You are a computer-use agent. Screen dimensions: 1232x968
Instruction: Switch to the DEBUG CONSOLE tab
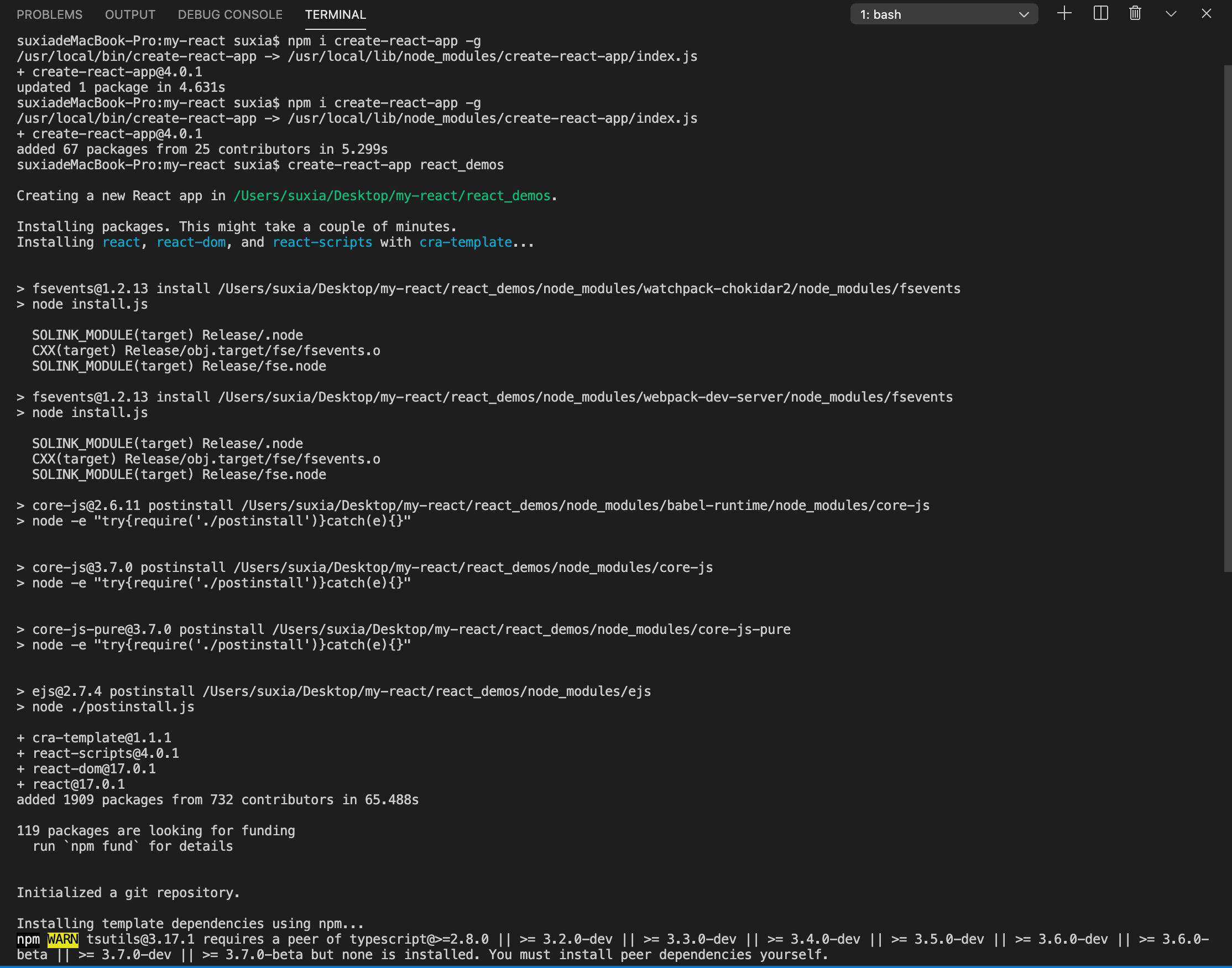click(x=230, y=15)
